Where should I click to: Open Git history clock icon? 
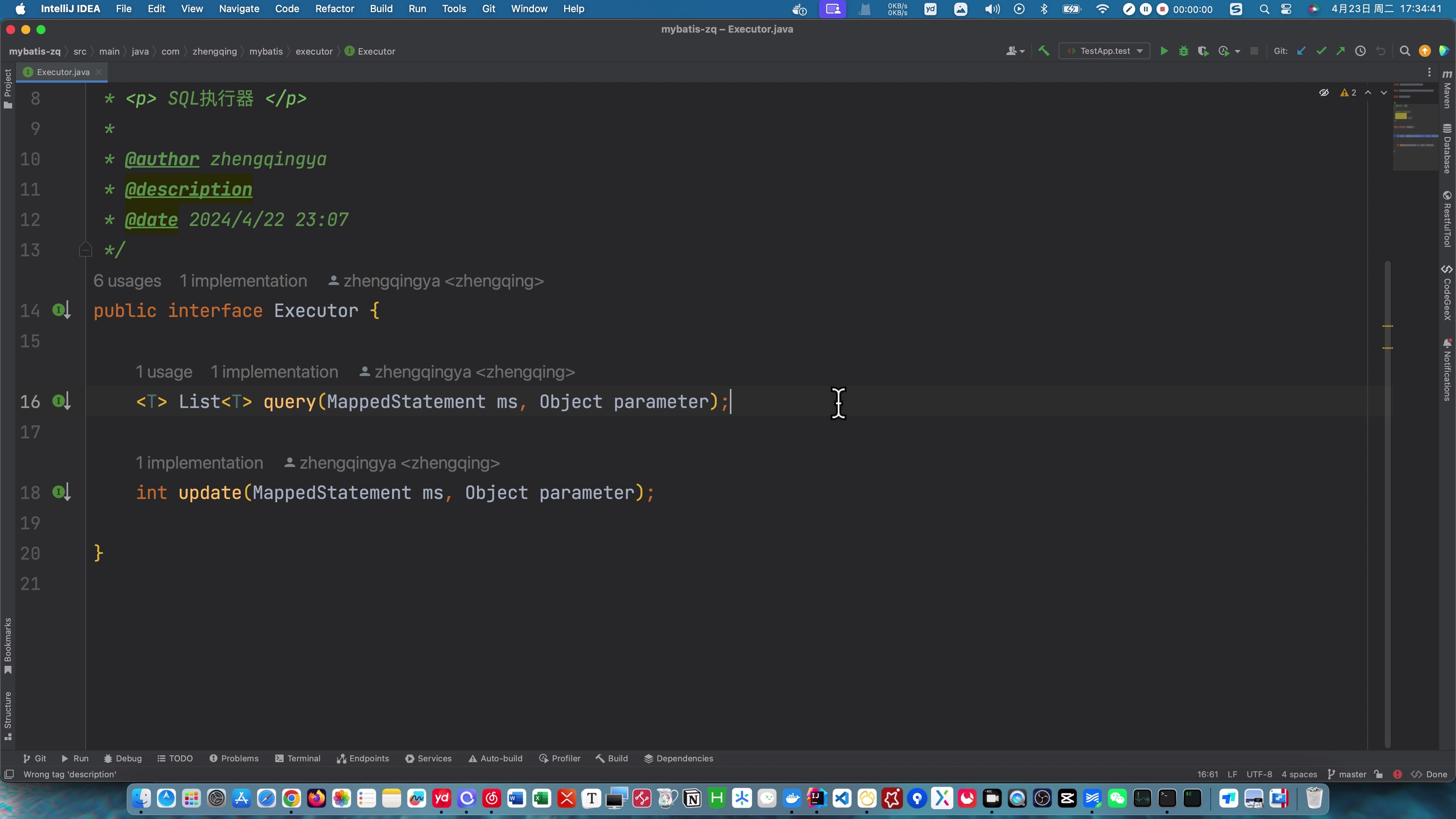[x=1360, y=51]
